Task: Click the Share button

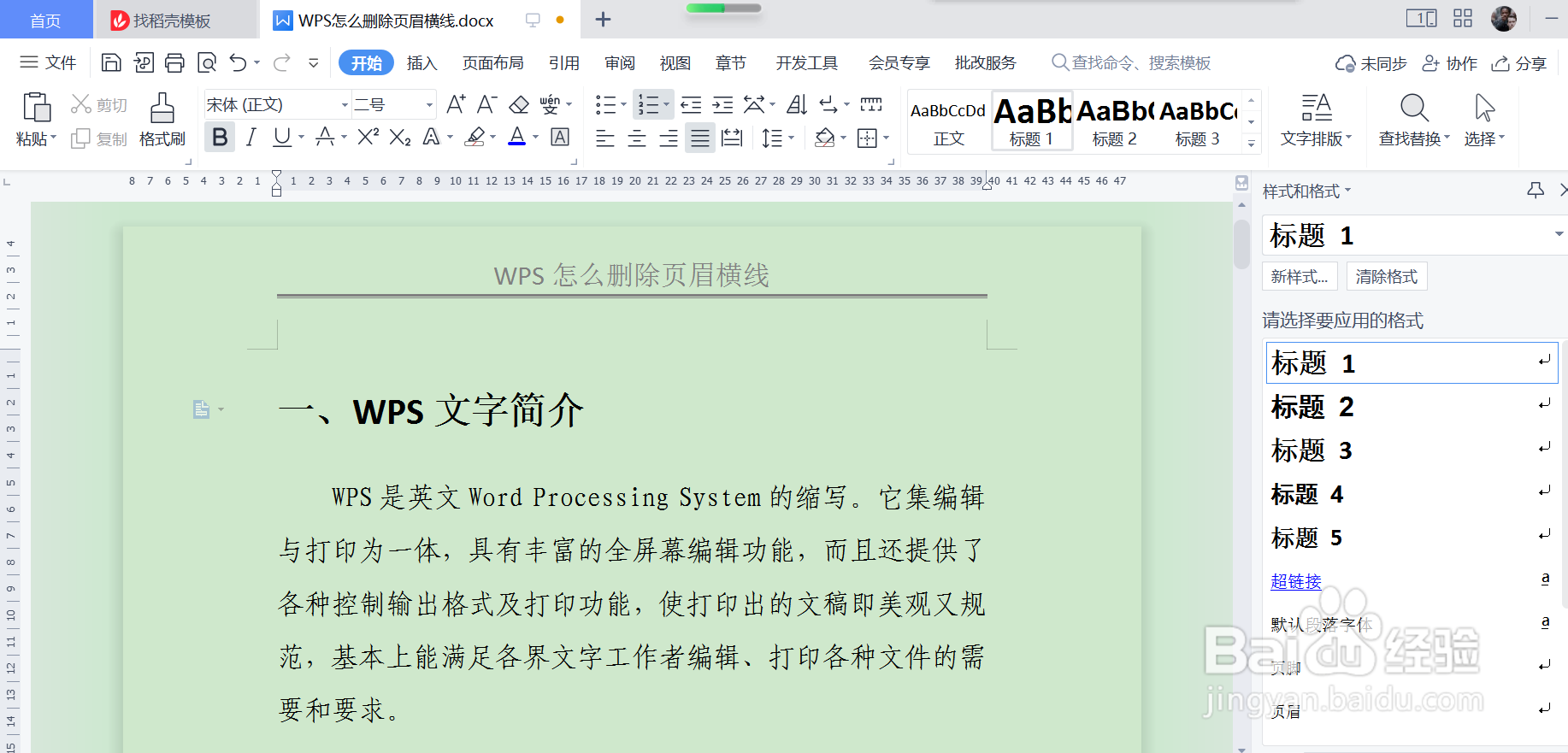Action: point(1519,63)
